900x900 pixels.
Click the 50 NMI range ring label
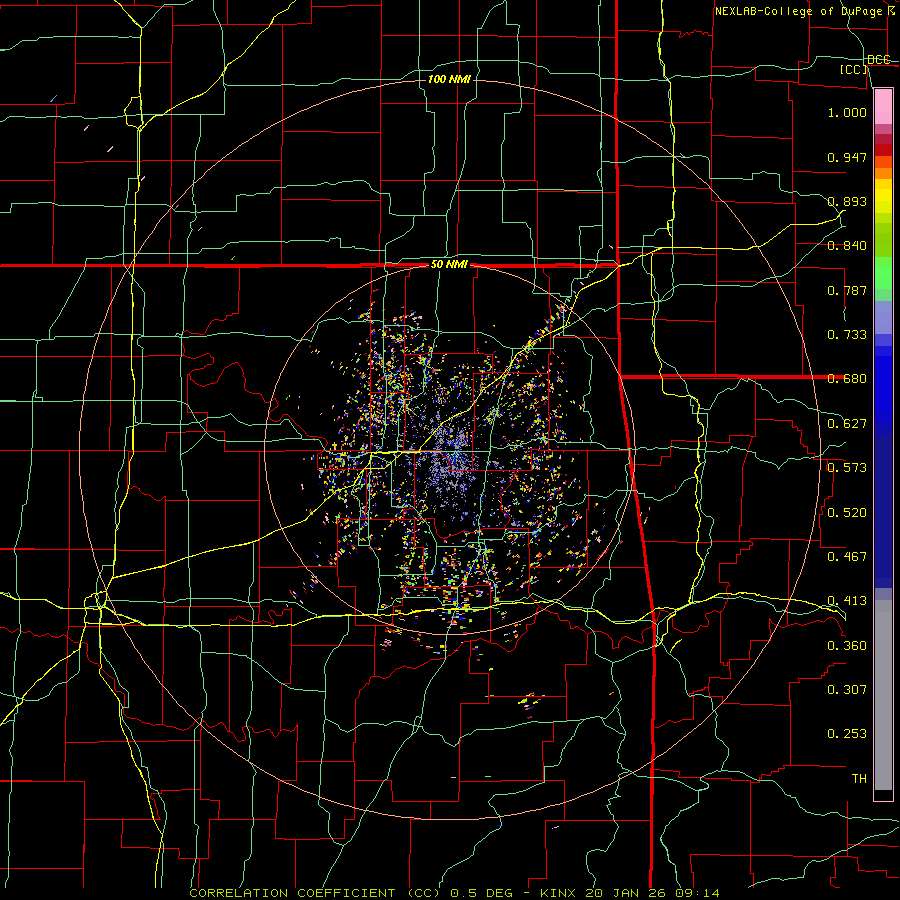point(449,265)
